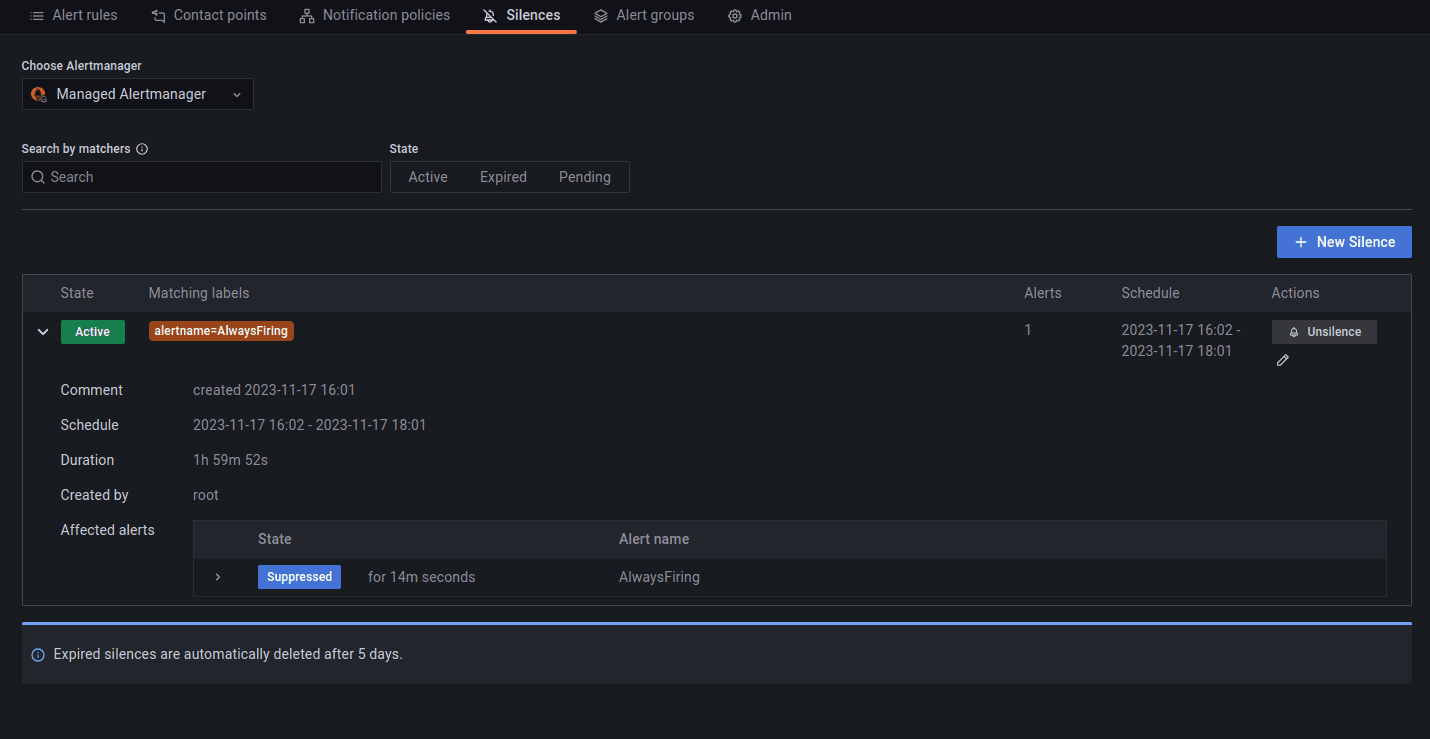Open the Managed Alertmanager dropdown

click(138, 94)
